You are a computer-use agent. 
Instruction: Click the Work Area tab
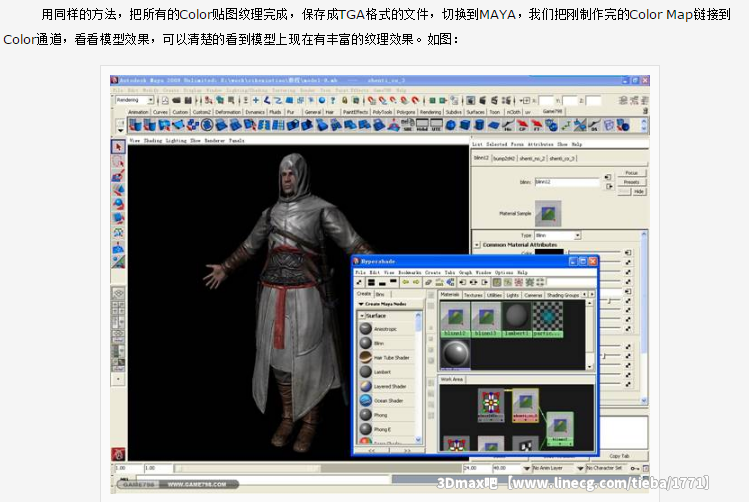451,379
